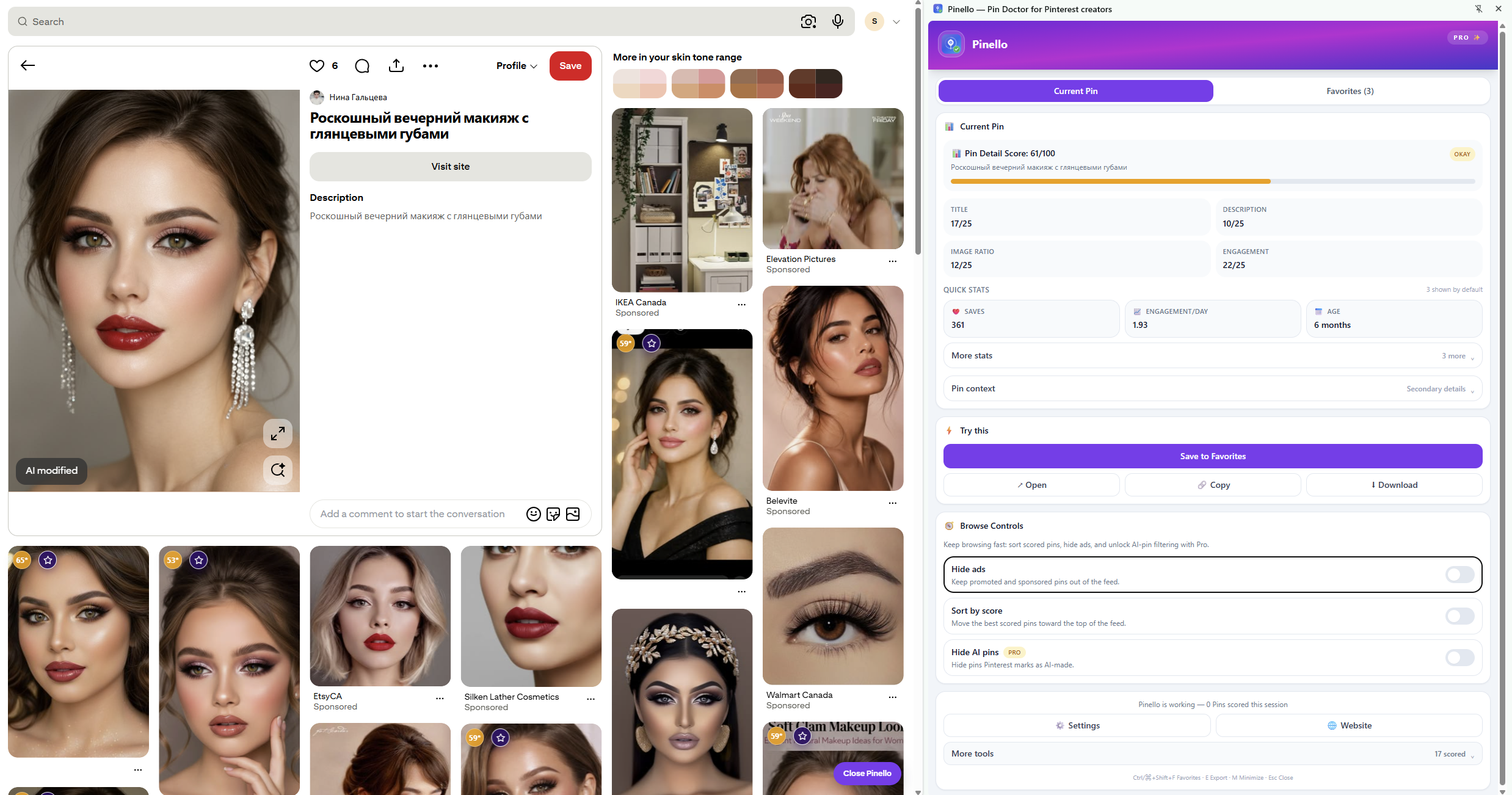Attach a photo to the comment
Image resolution: width=1512 pixels, height=795 pixels.
tap(573, 514)
